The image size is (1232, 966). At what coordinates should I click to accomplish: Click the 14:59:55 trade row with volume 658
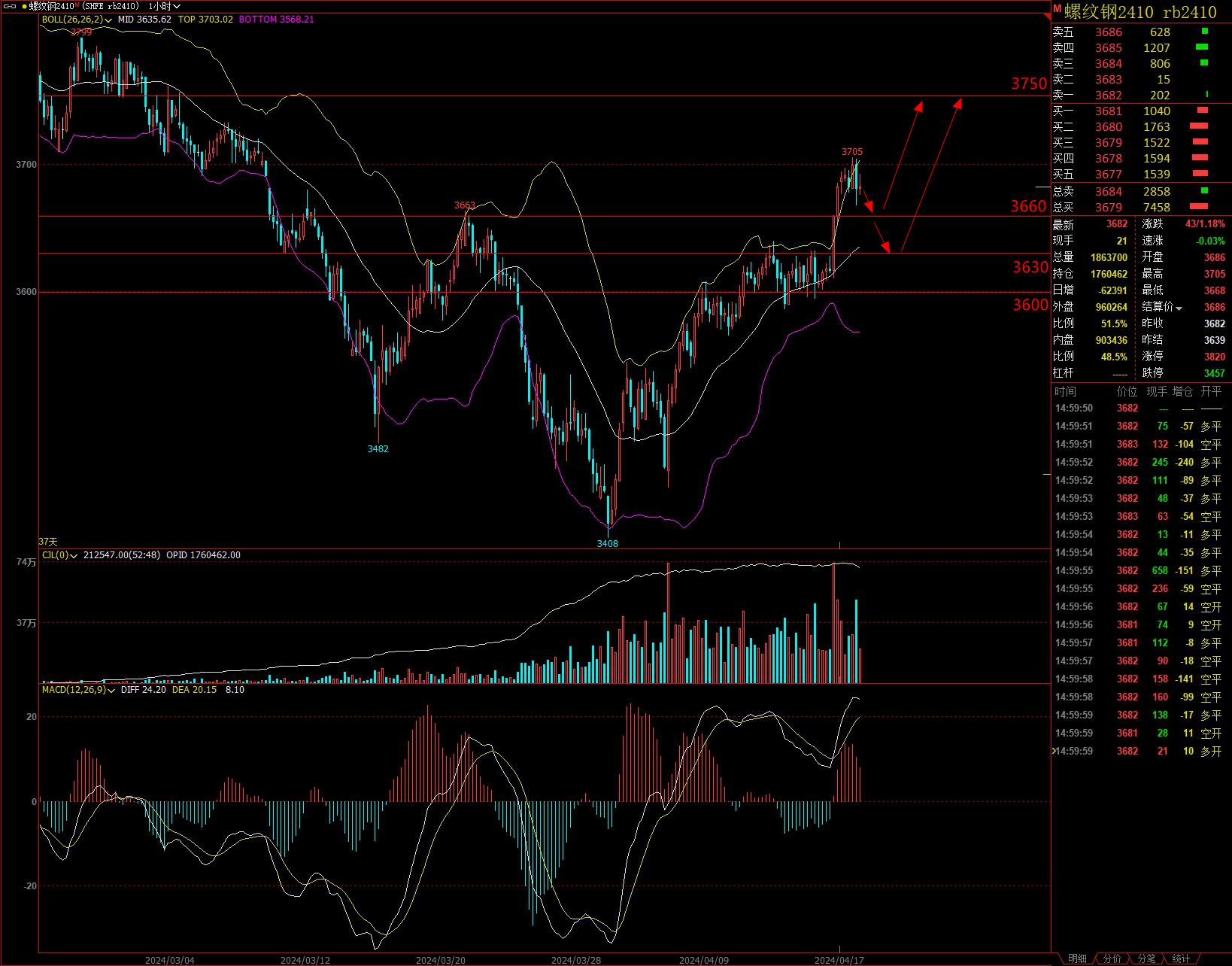coord(1139,571)
